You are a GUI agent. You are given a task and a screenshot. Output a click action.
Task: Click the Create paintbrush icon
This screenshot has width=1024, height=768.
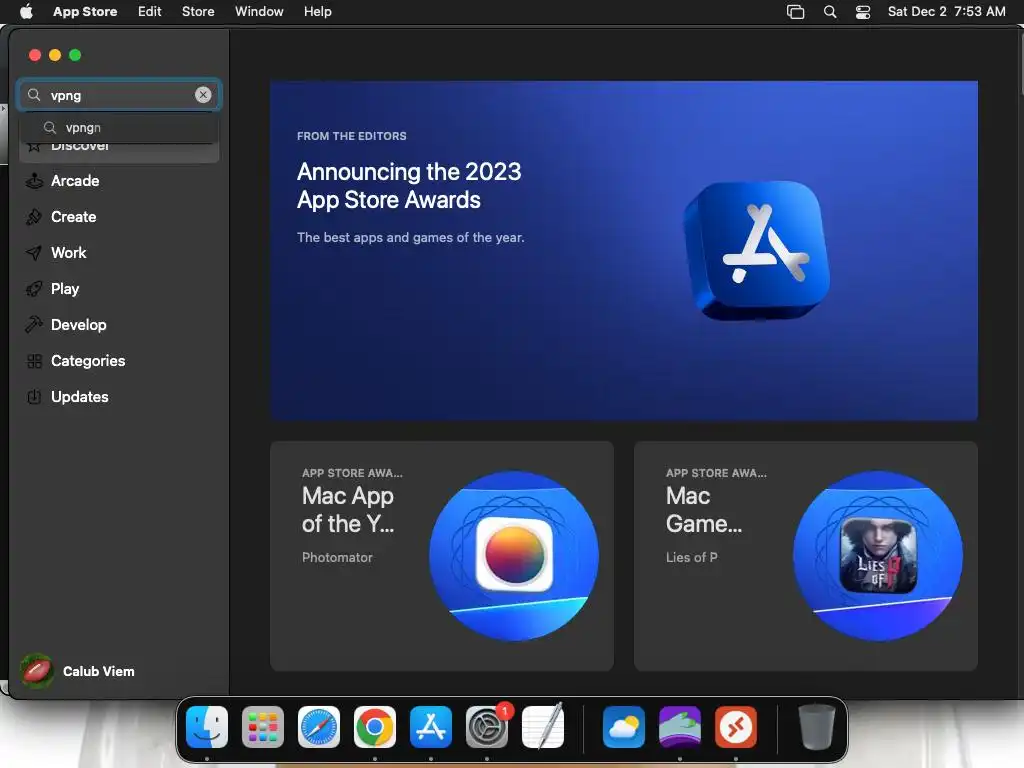click(x=34, y=217)
